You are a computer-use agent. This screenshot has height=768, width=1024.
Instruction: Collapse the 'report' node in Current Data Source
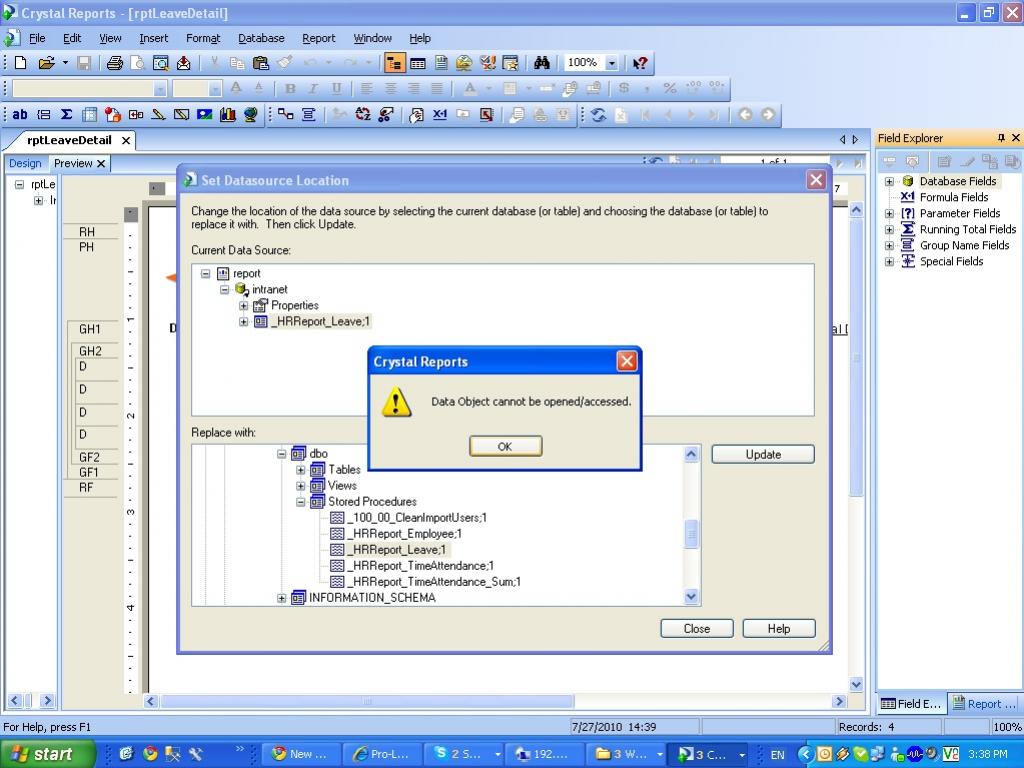point(205,274)
